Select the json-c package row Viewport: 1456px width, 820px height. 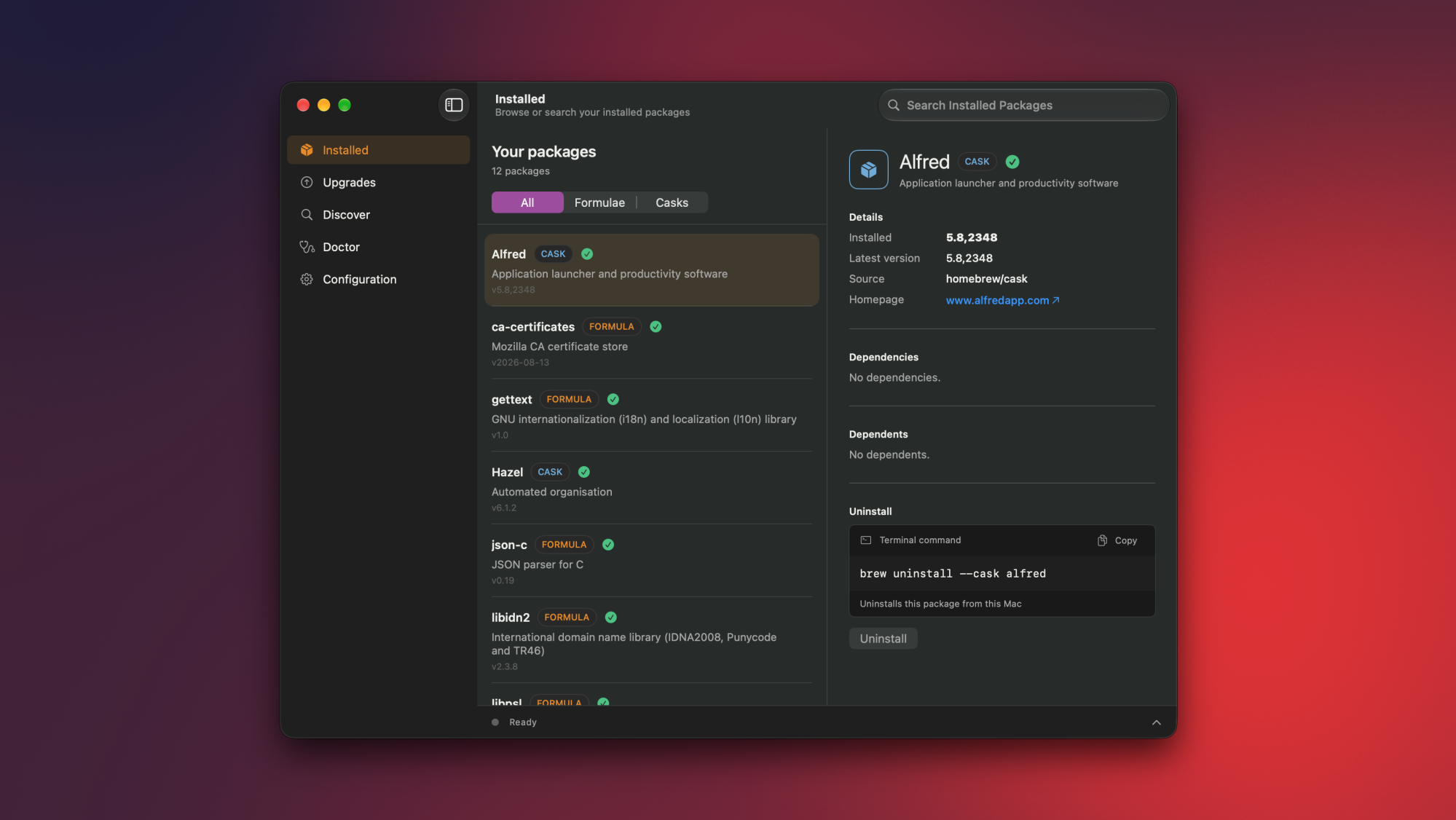[x=651, y=561]
